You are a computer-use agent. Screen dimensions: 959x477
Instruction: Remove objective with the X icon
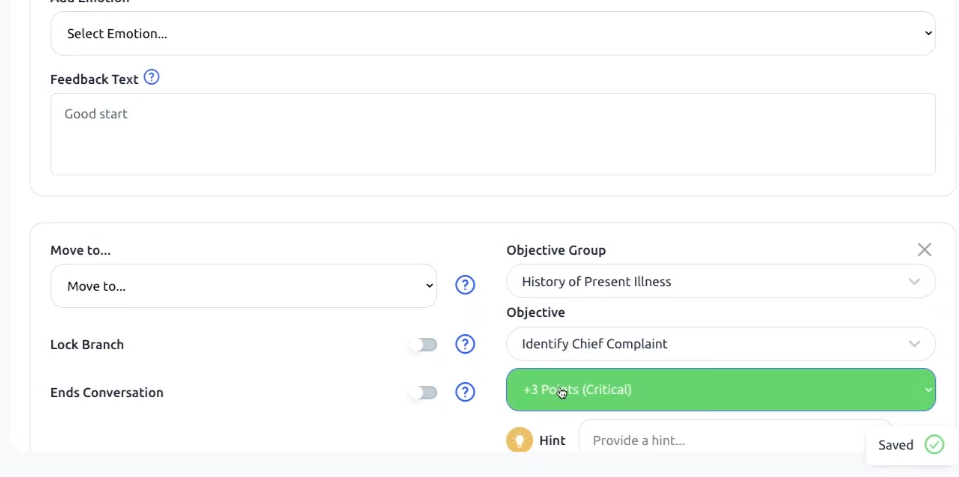coord(924,250)
